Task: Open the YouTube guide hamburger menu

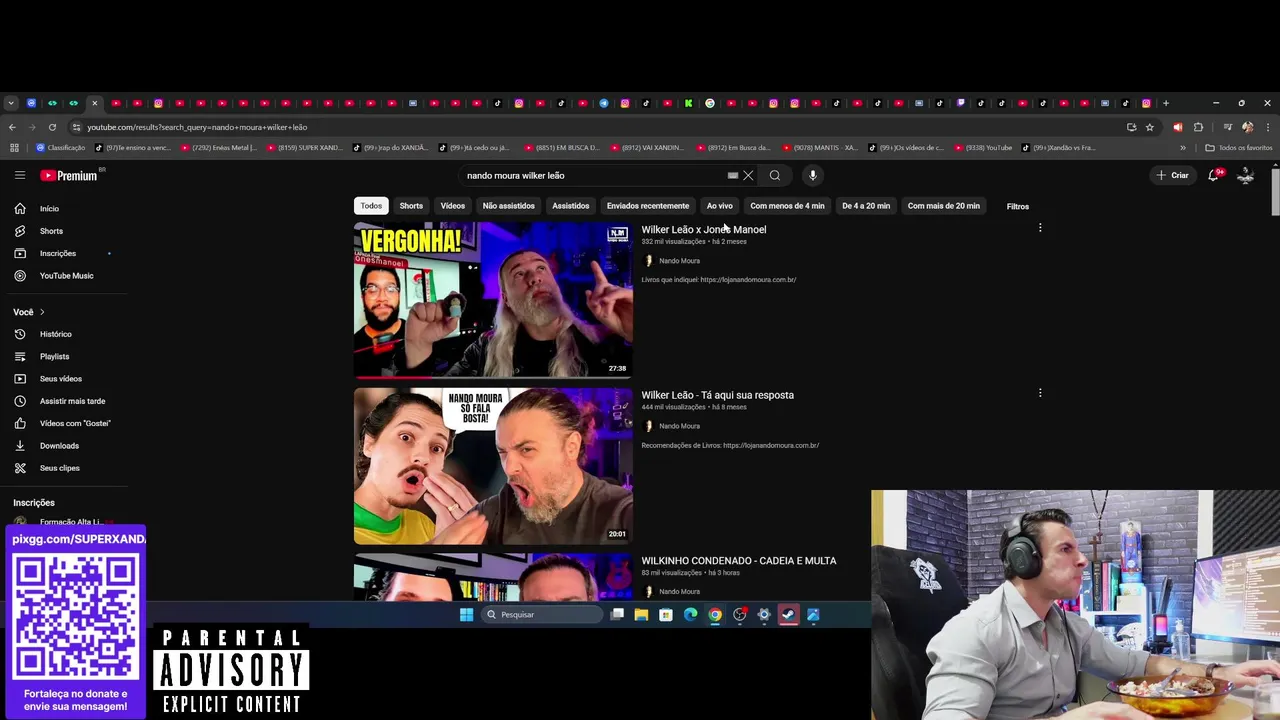Action: tap(19, 175)
